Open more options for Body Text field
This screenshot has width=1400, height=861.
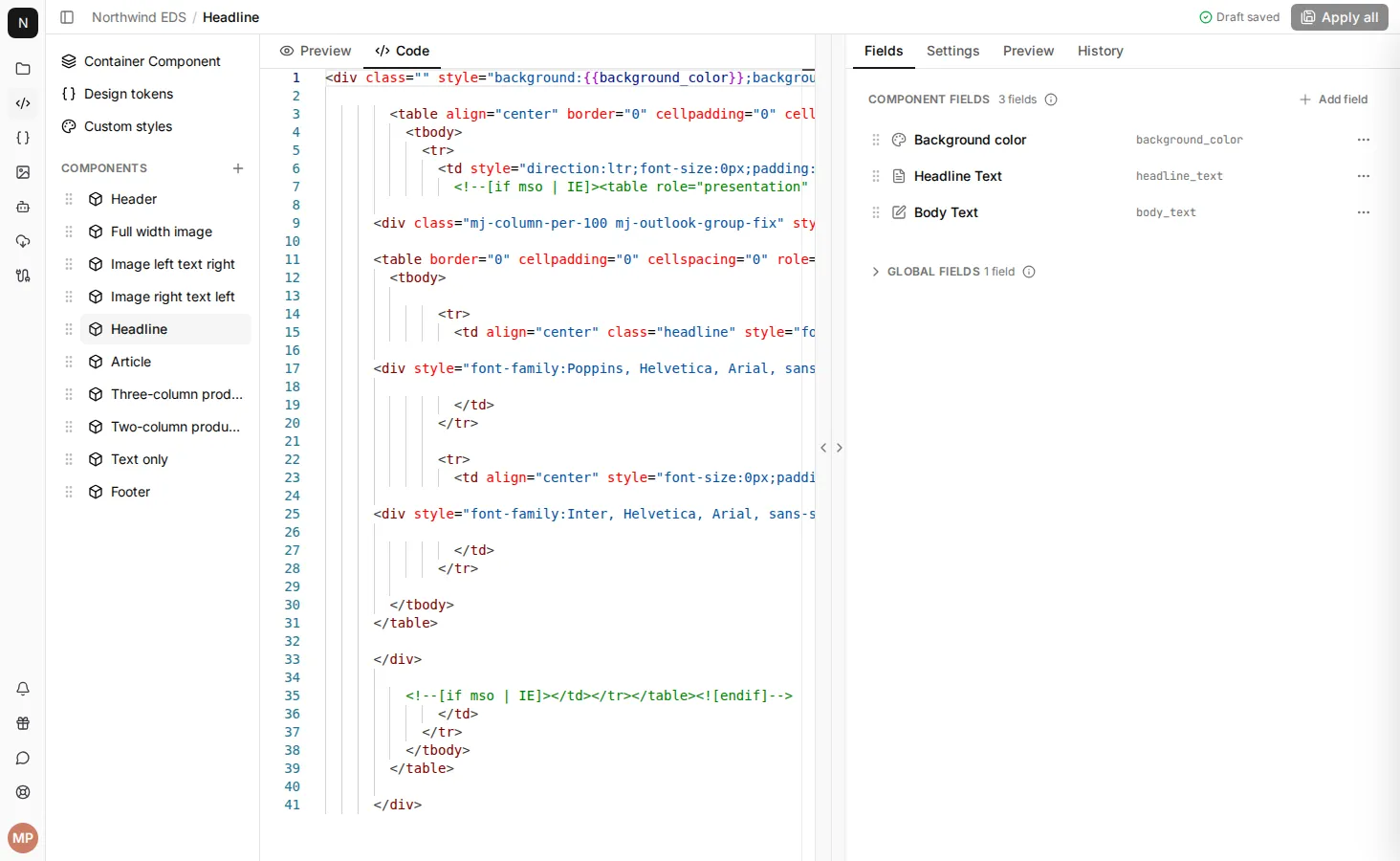[1364, 212]
